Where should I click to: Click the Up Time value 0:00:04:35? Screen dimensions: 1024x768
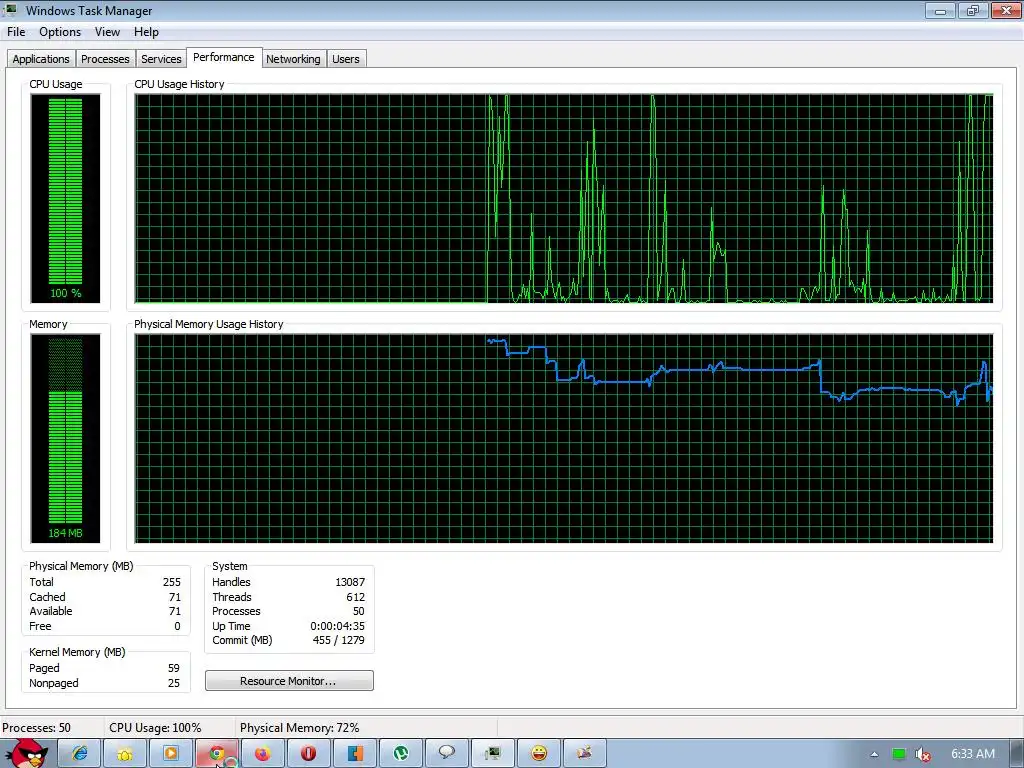[338, 626]
